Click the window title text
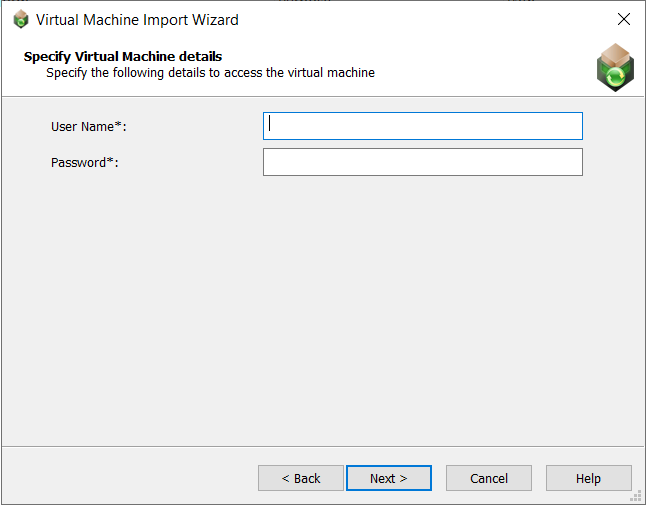Viewport: 648px width, 506px height. click(x=137, y=19)
